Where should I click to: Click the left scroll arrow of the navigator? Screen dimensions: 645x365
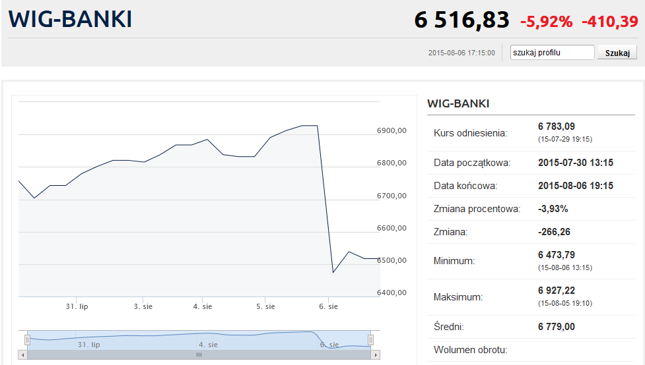tap(23, 355)
